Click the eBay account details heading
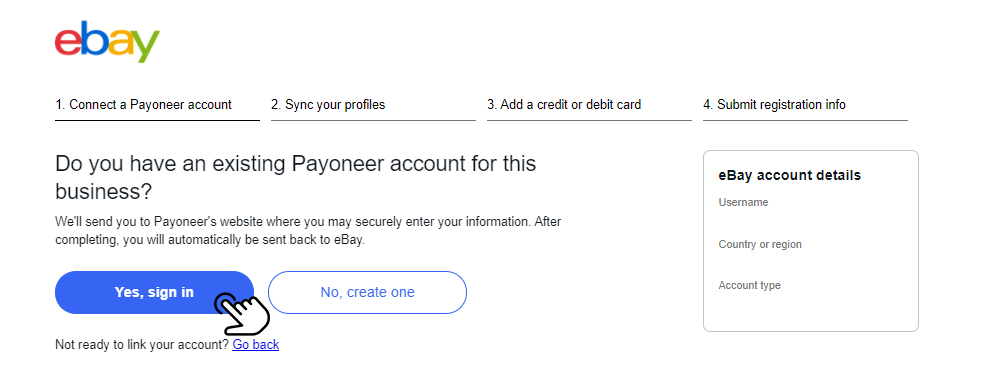Image resolution: width=986 pixels, height=371 pixels. [789, 175]
